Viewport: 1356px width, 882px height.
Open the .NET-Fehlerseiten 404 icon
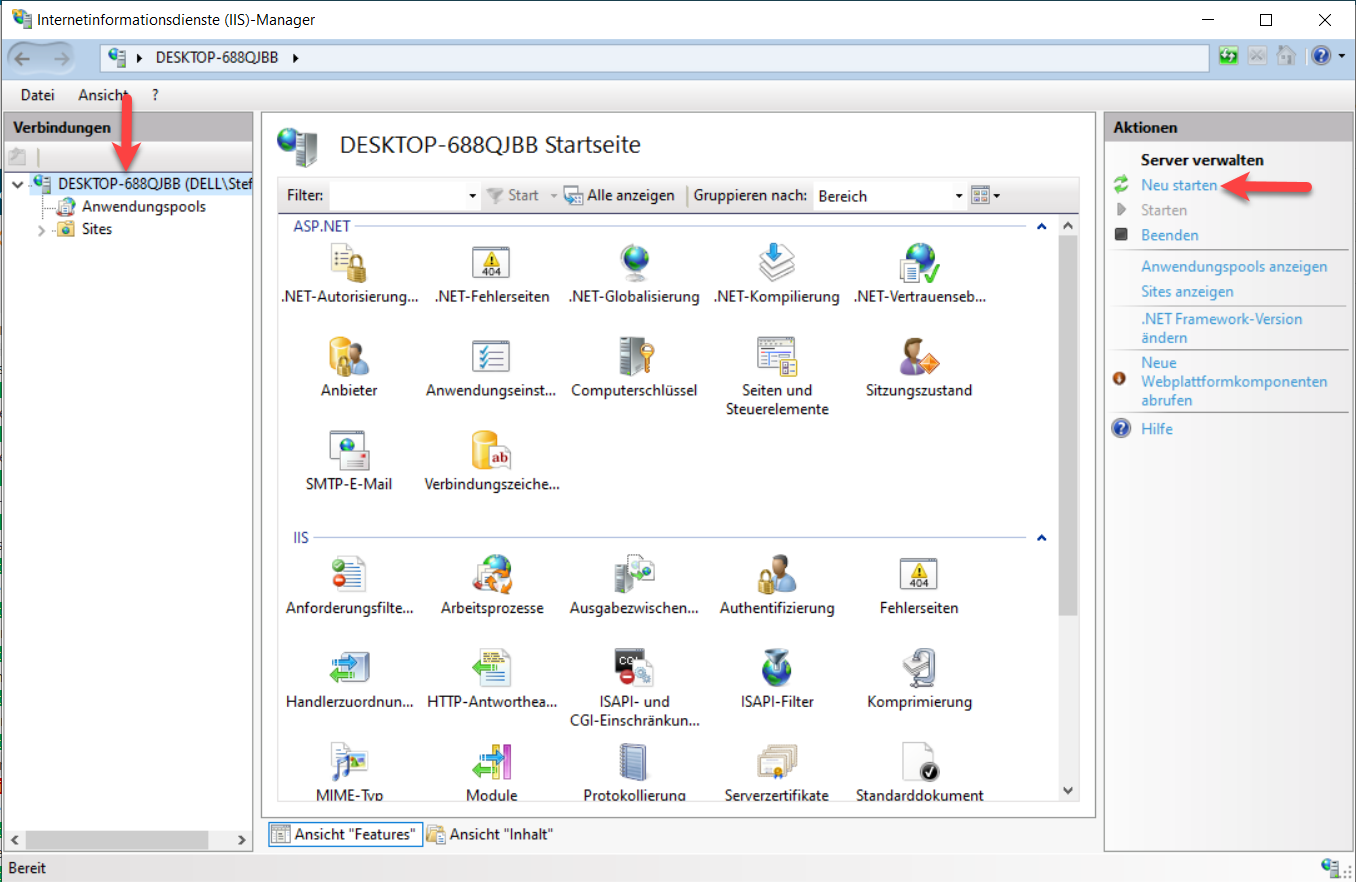pyautogui.click(x=491, y=264)
